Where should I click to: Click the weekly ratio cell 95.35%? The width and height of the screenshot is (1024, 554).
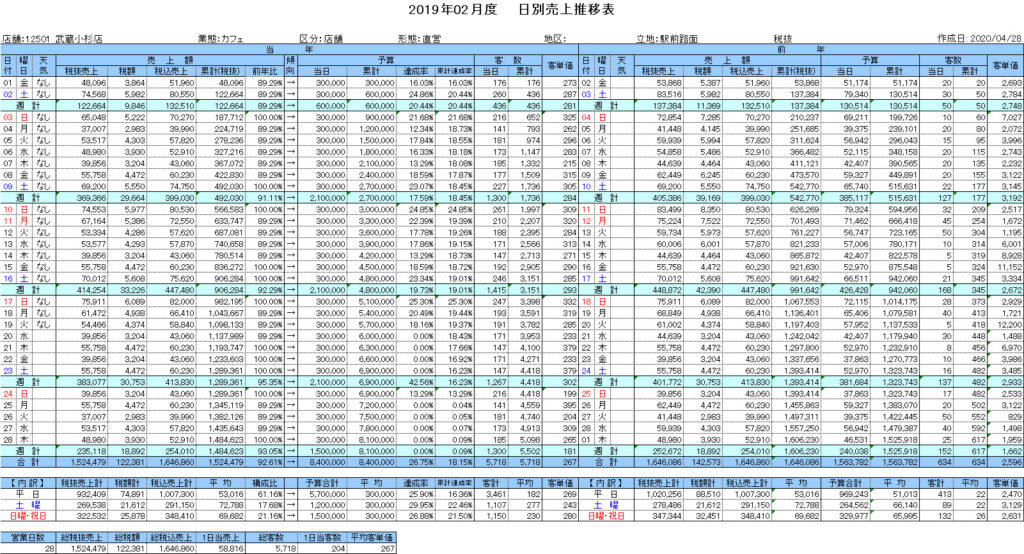point(268,382)
